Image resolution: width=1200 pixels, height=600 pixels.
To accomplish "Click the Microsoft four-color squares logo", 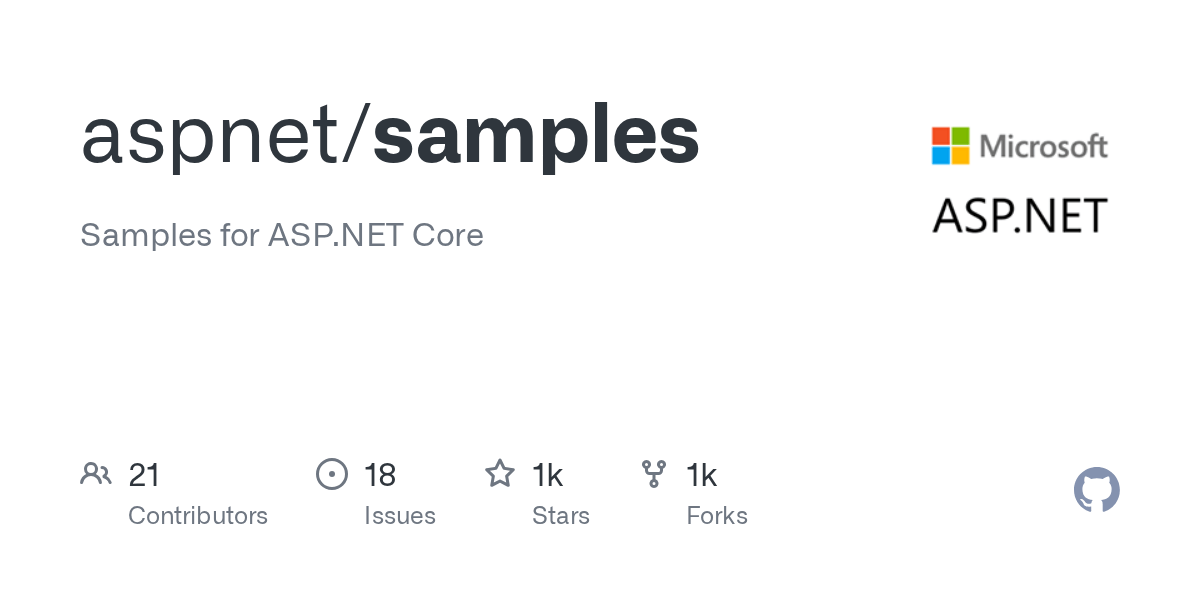I will pyautogui.click(x=950, y=146).
